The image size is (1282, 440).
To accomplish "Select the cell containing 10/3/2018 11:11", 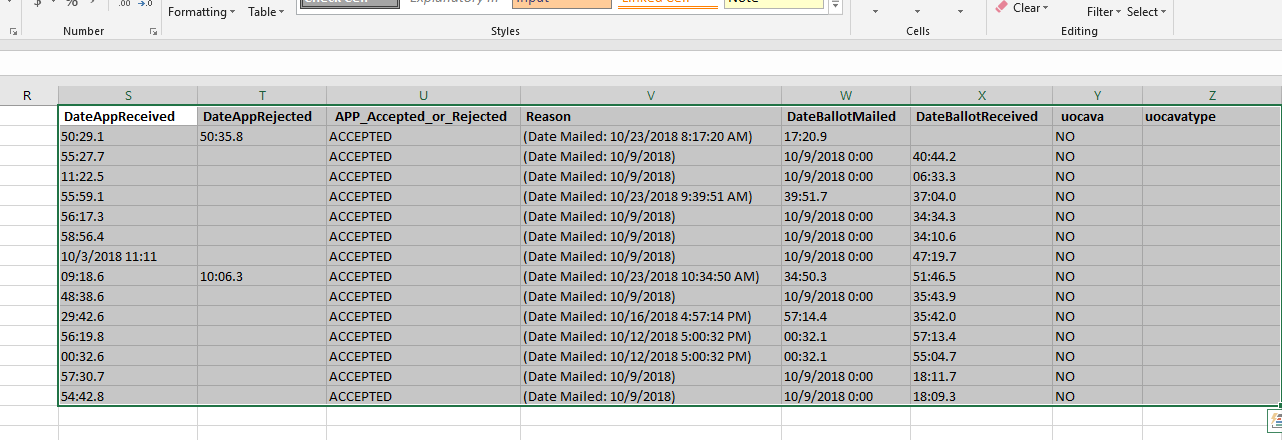I will tap(127, 256).
